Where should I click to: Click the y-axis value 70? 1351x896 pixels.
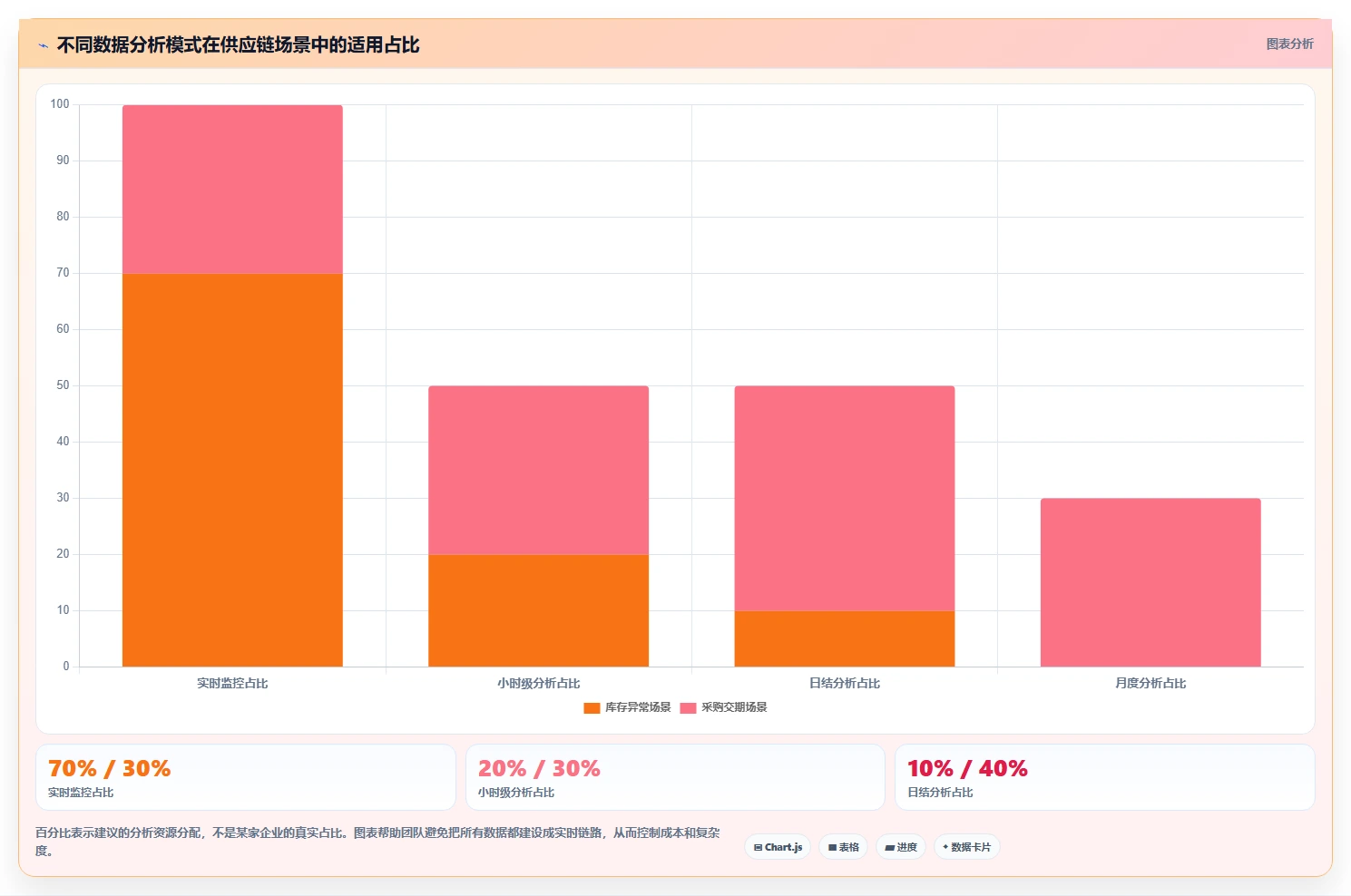63,273
